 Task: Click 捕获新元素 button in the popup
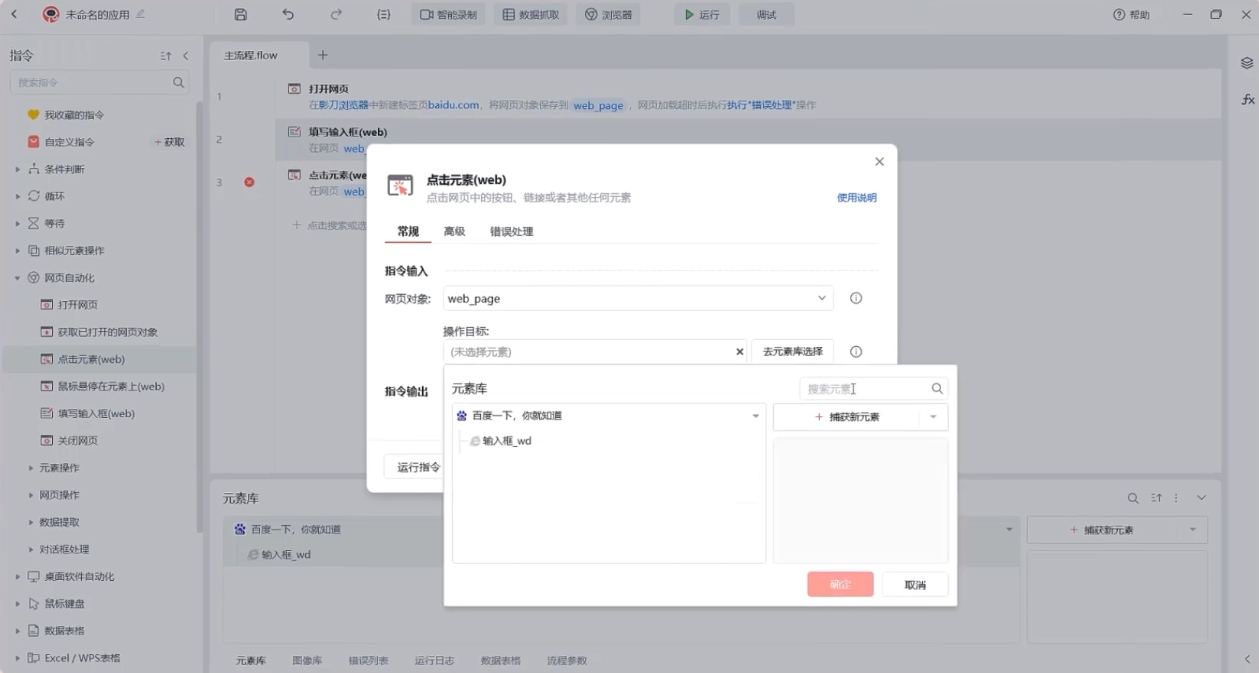[846, 417]
